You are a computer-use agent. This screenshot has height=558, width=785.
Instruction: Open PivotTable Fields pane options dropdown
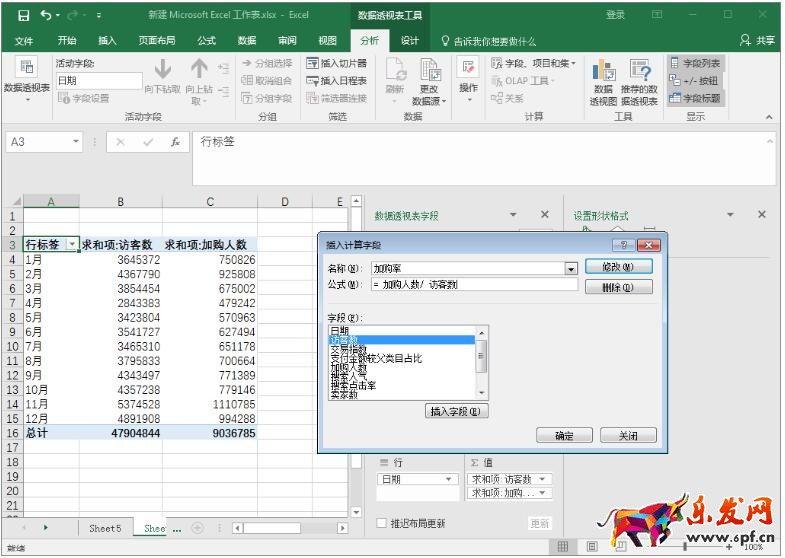[x=513, y=215]
